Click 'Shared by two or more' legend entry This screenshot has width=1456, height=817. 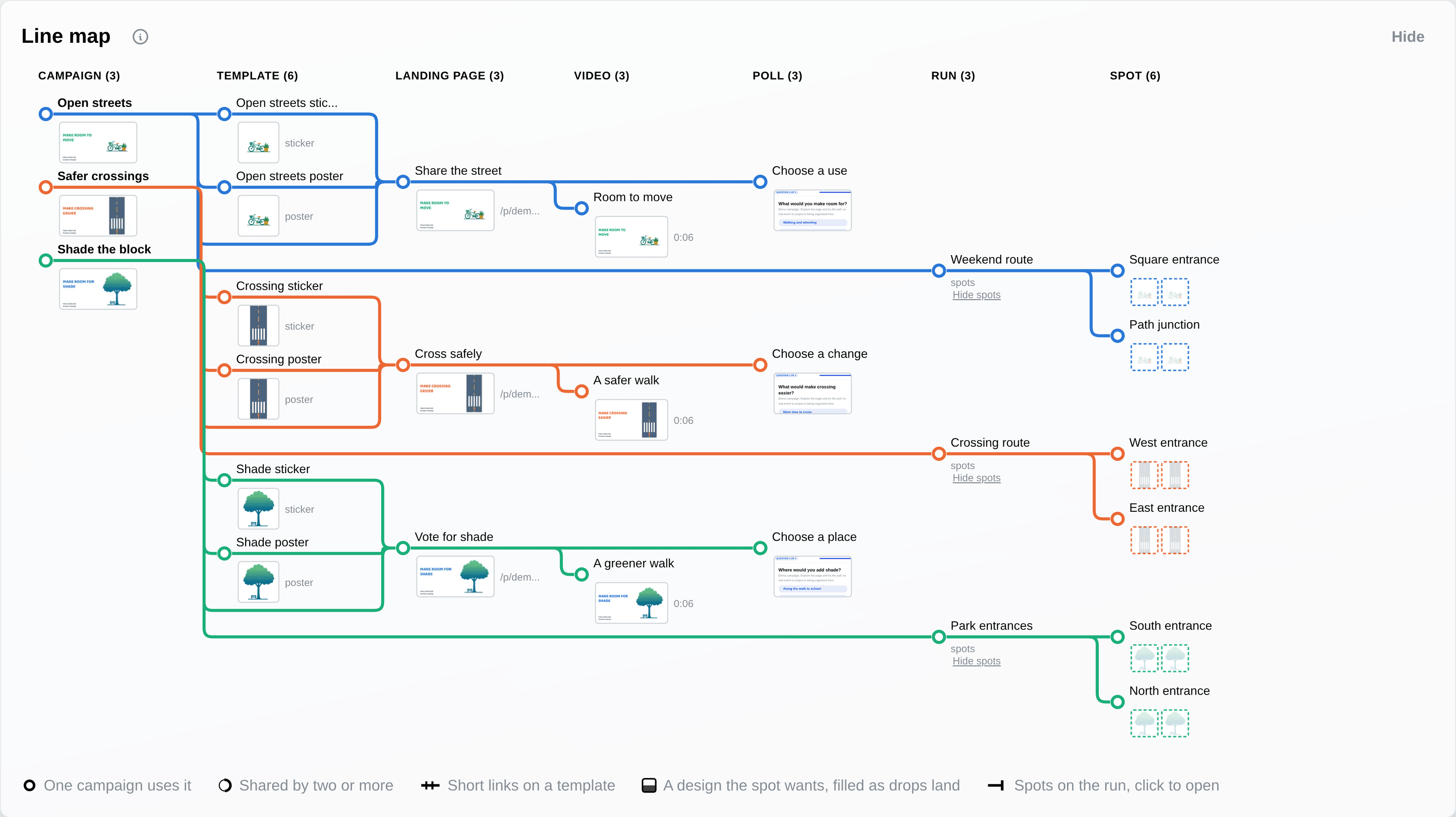pos(306,785)
